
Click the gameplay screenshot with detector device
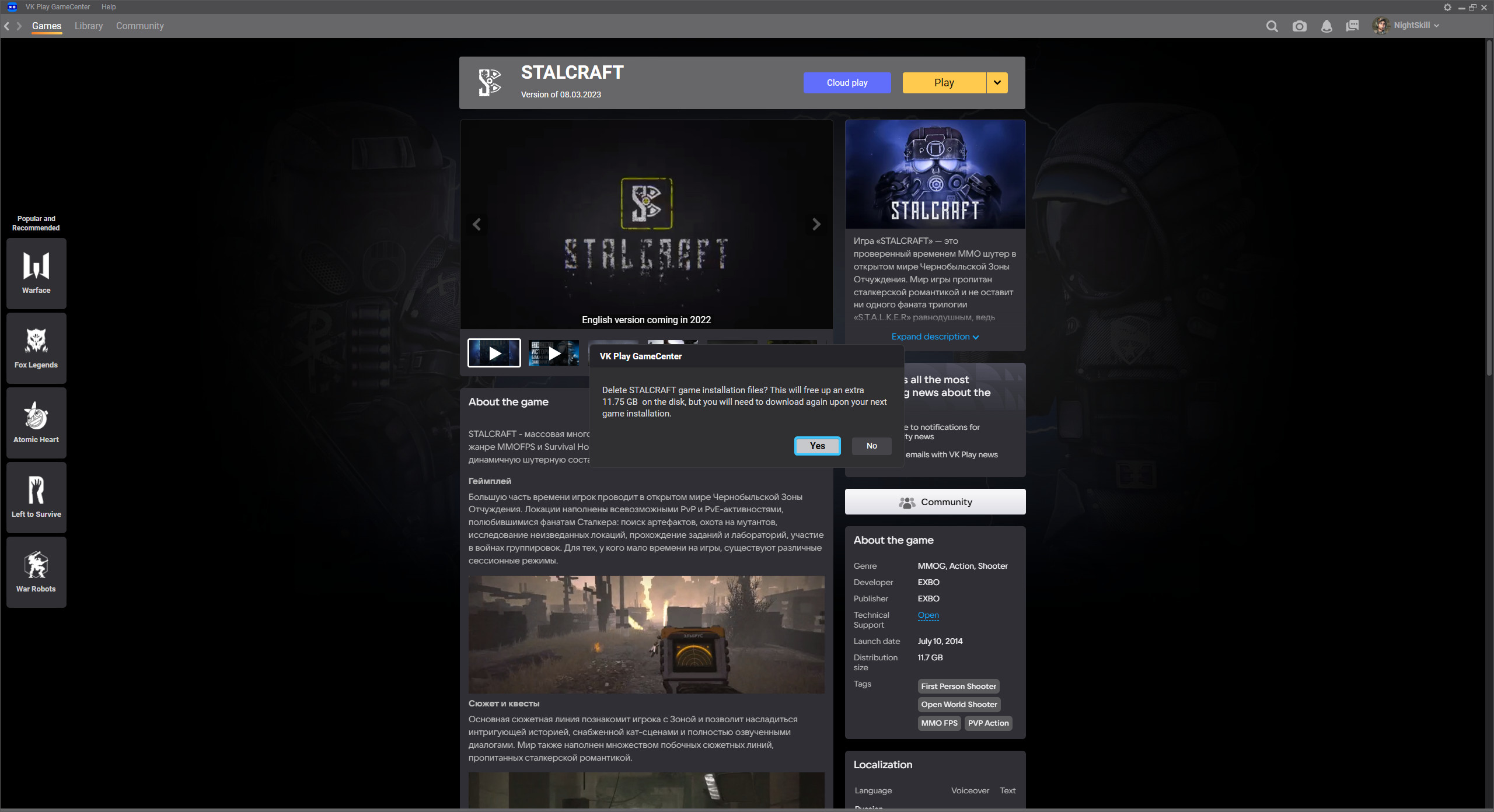pos(646,635)
